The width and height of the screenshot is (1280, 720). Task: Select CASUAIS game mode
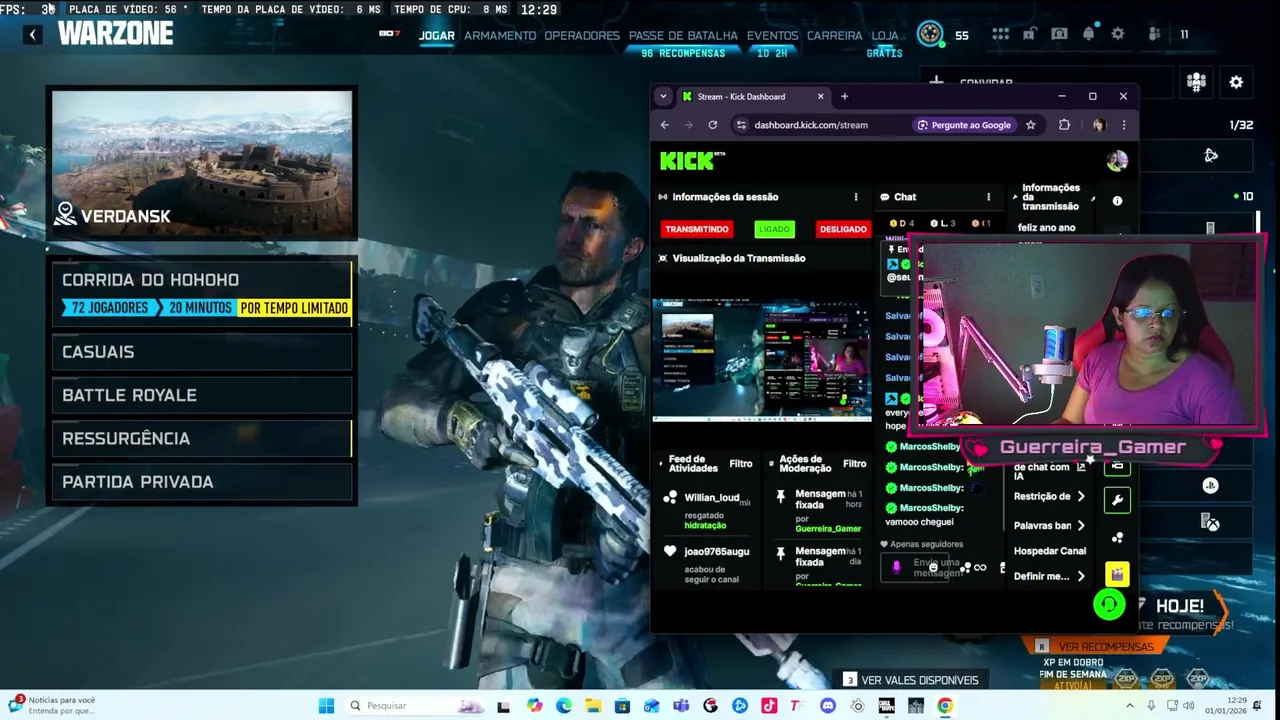tap(202, 352)
